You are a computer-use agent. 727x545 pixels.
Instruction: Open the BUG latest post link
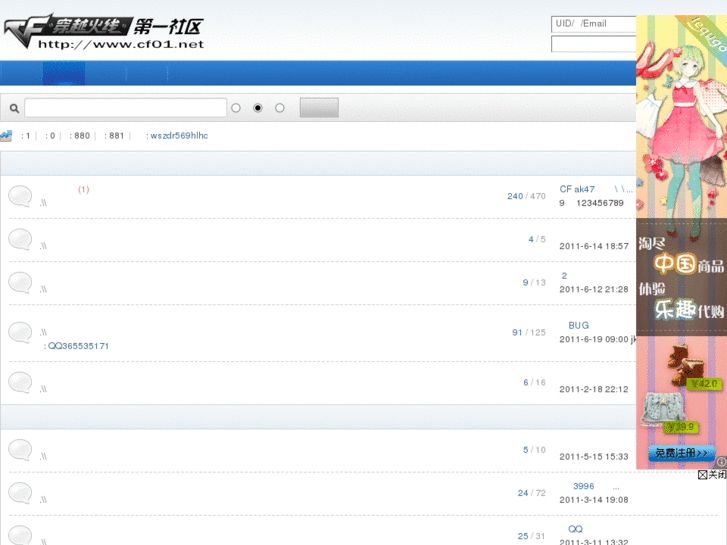pyautogui.click(x=579, y=326)
